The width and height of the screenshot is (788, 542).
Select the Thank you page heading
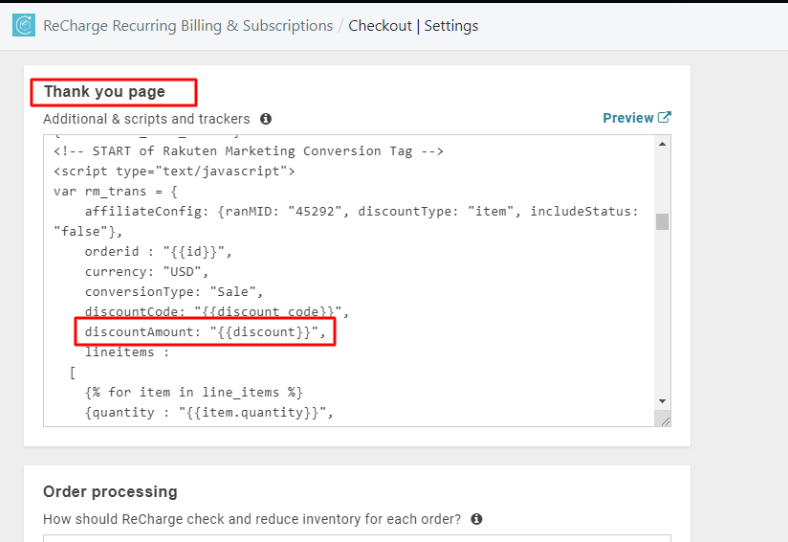(104, 92)
